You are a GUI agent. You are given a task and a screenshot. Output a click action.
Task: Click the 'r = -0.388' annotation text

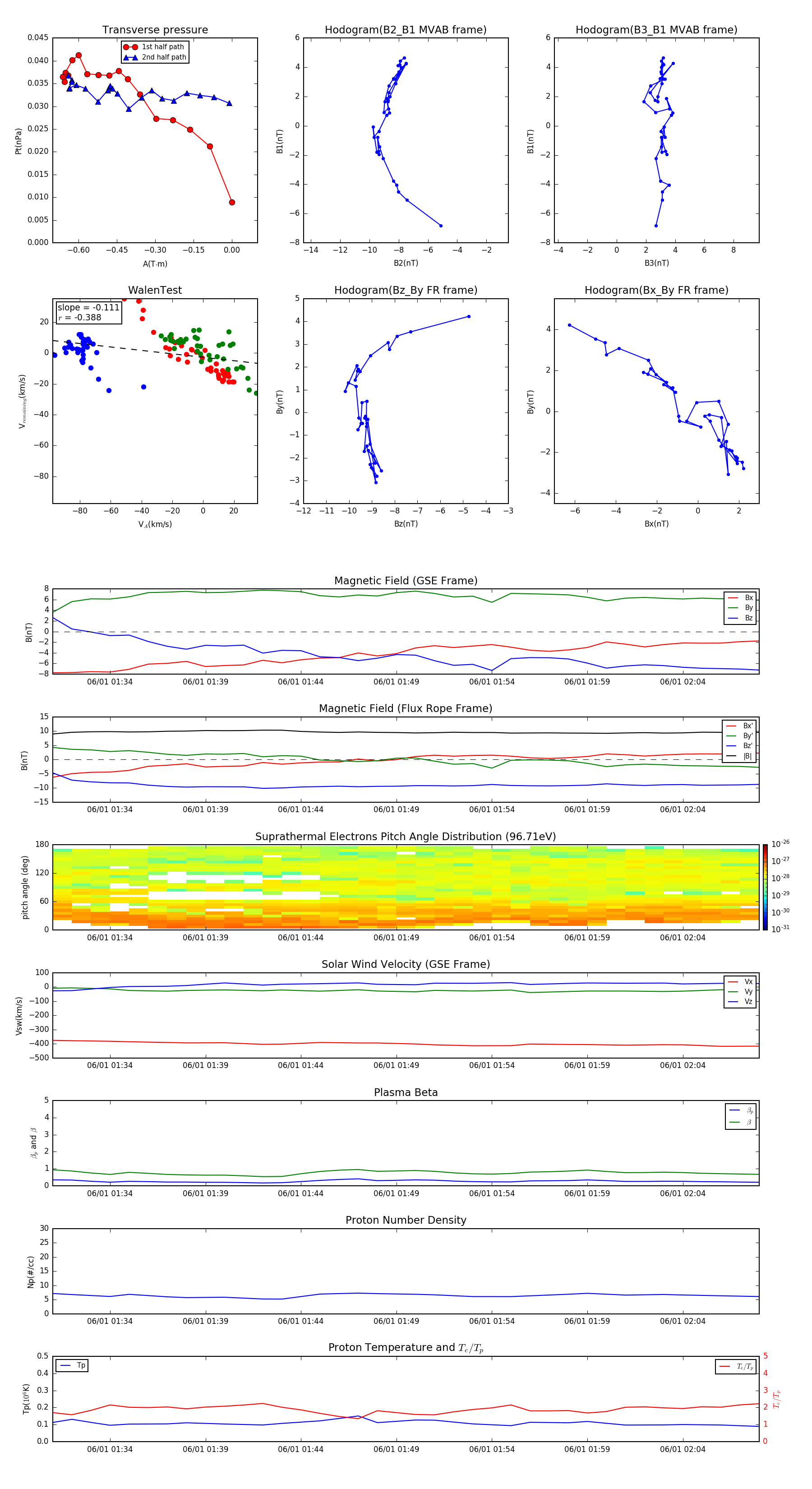tap(80, 317)
